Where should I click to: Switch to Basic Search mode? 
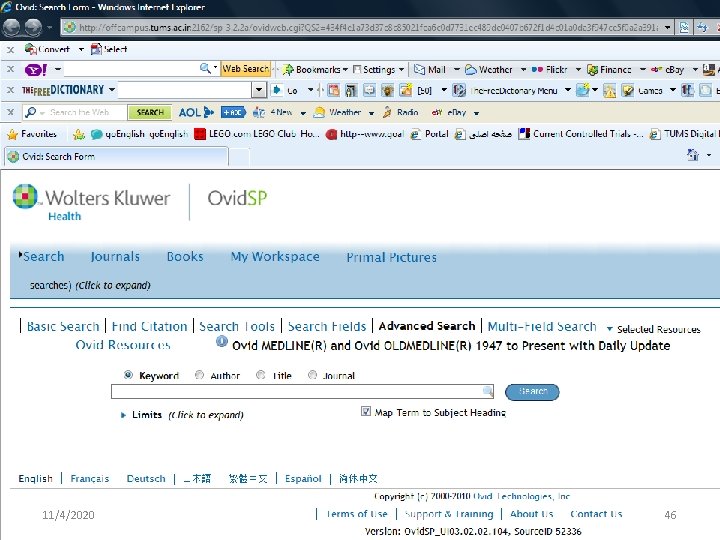63,326
